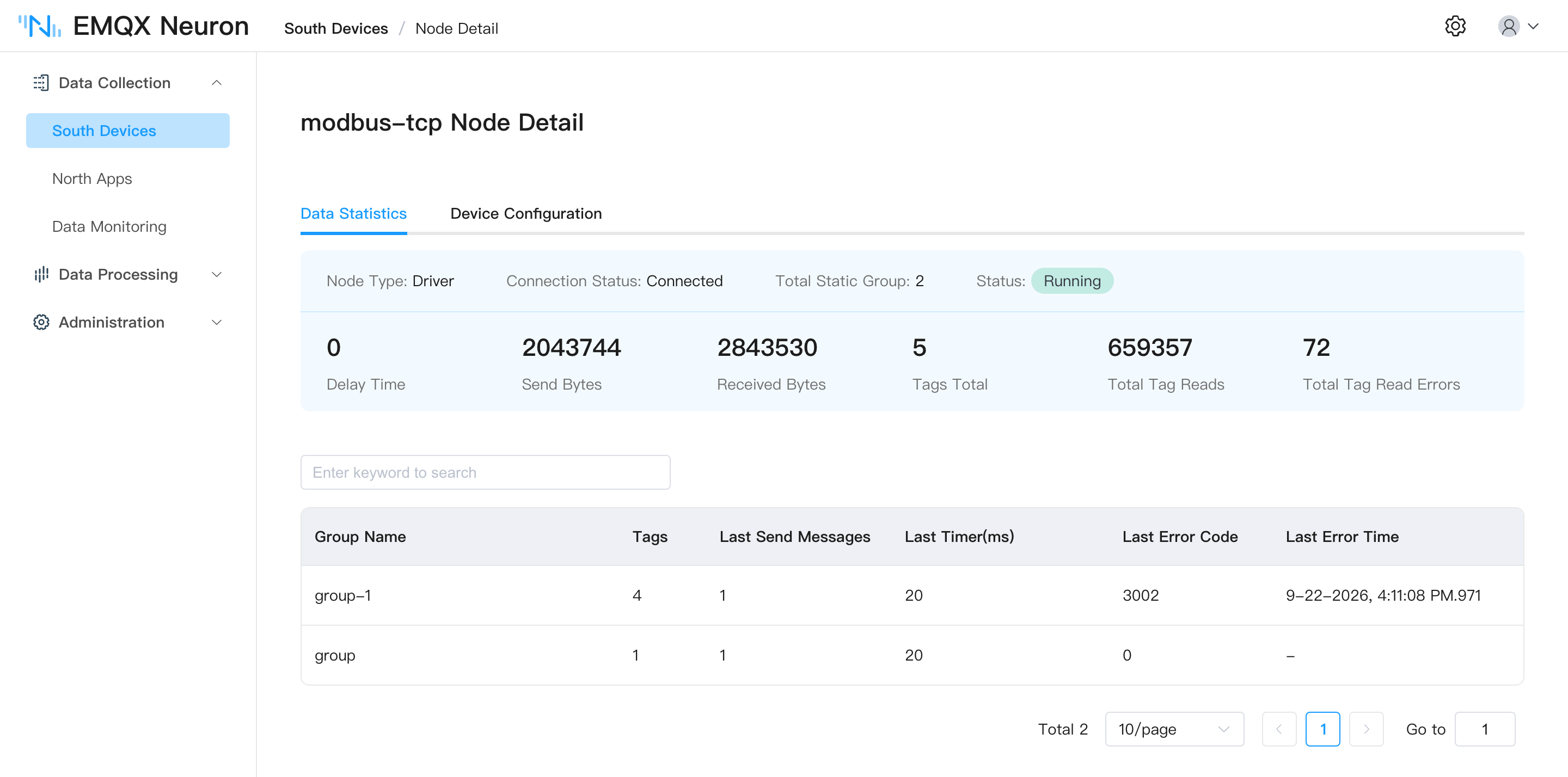Click the Received Bytes value 2843530
This screenshot has width=1568, height=777.
[767, 348]
